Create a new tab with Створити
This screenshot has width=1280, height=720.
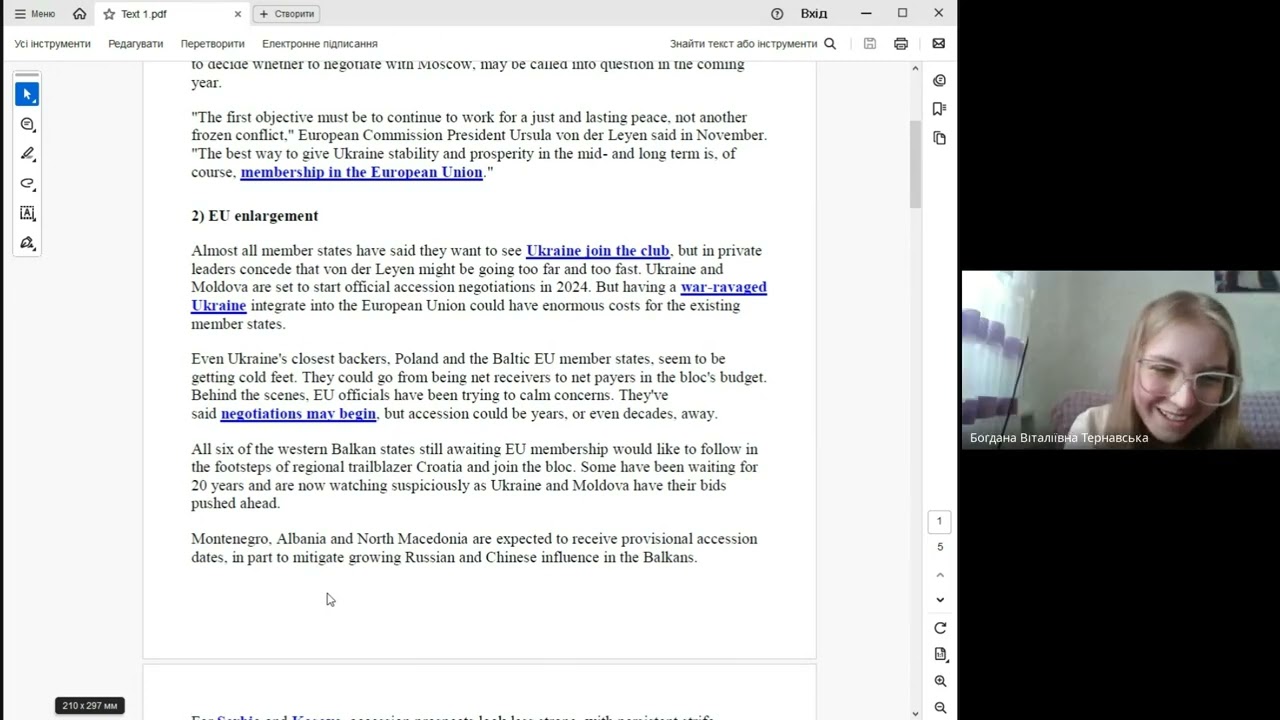pos(287,14)
